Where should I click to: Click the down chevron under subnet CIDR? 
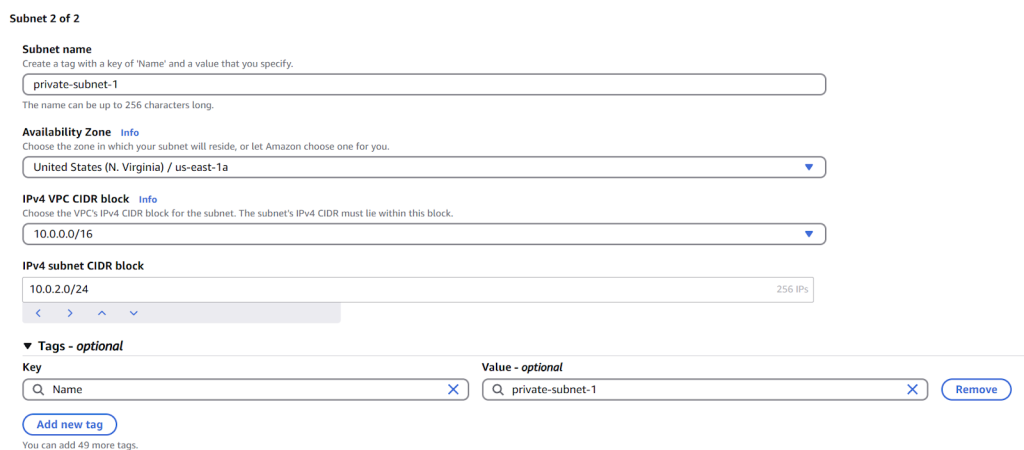pos(134,313)
